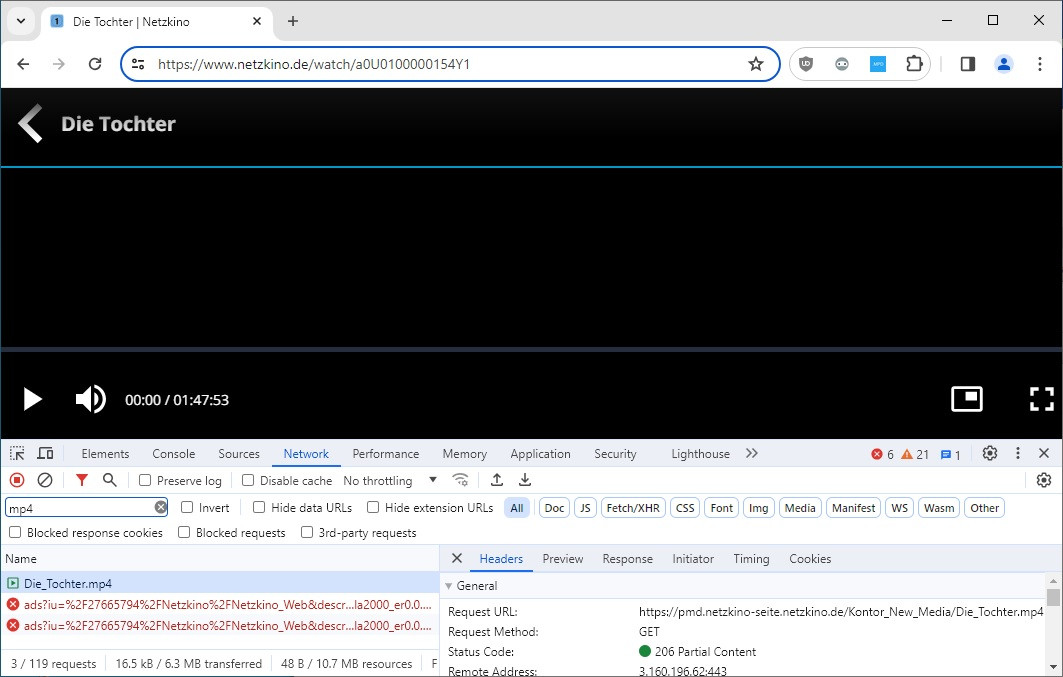Toggle the DevTools device toolbar

(46, 454)
